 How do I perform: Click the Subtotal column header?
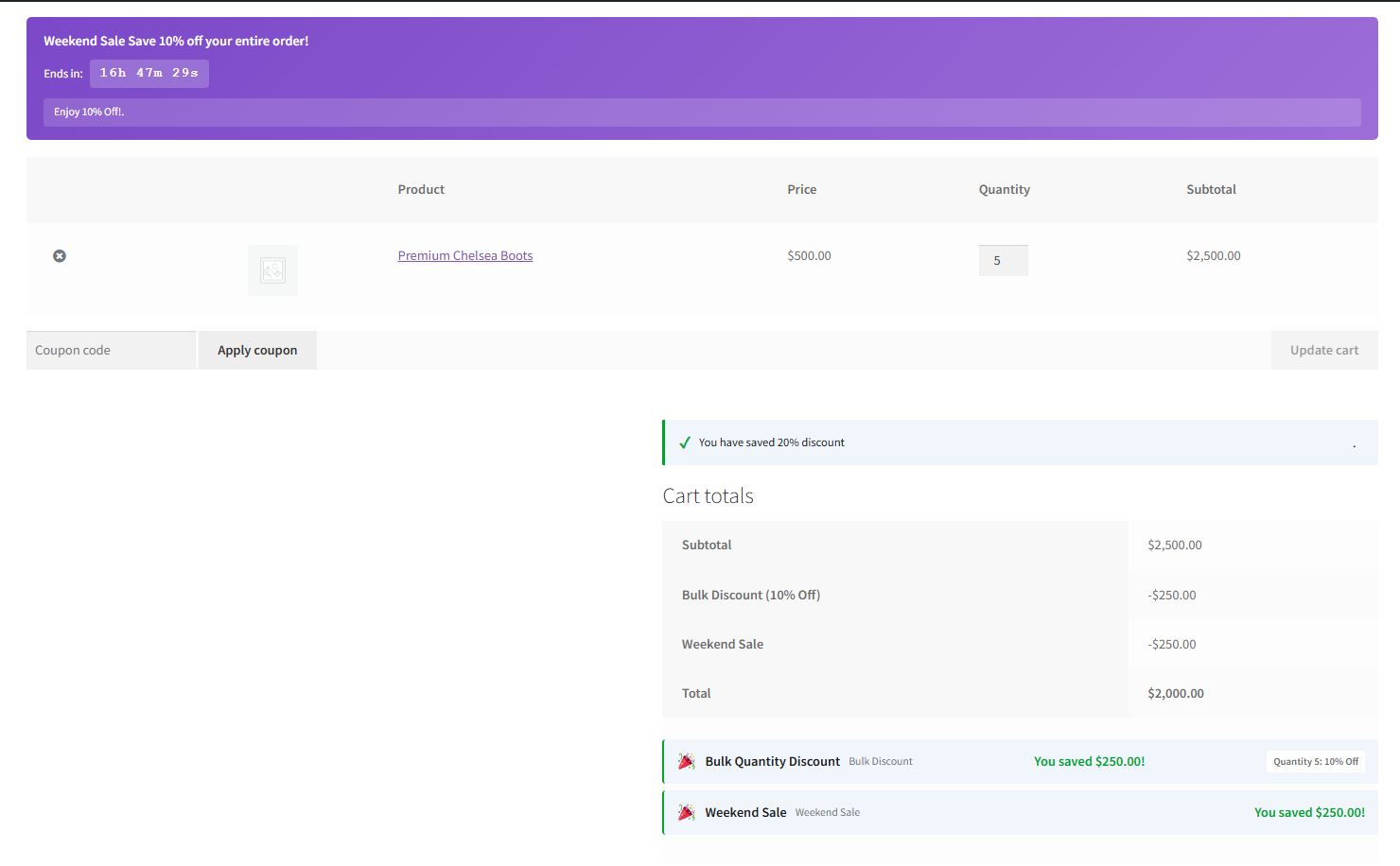coord(1212,189)
